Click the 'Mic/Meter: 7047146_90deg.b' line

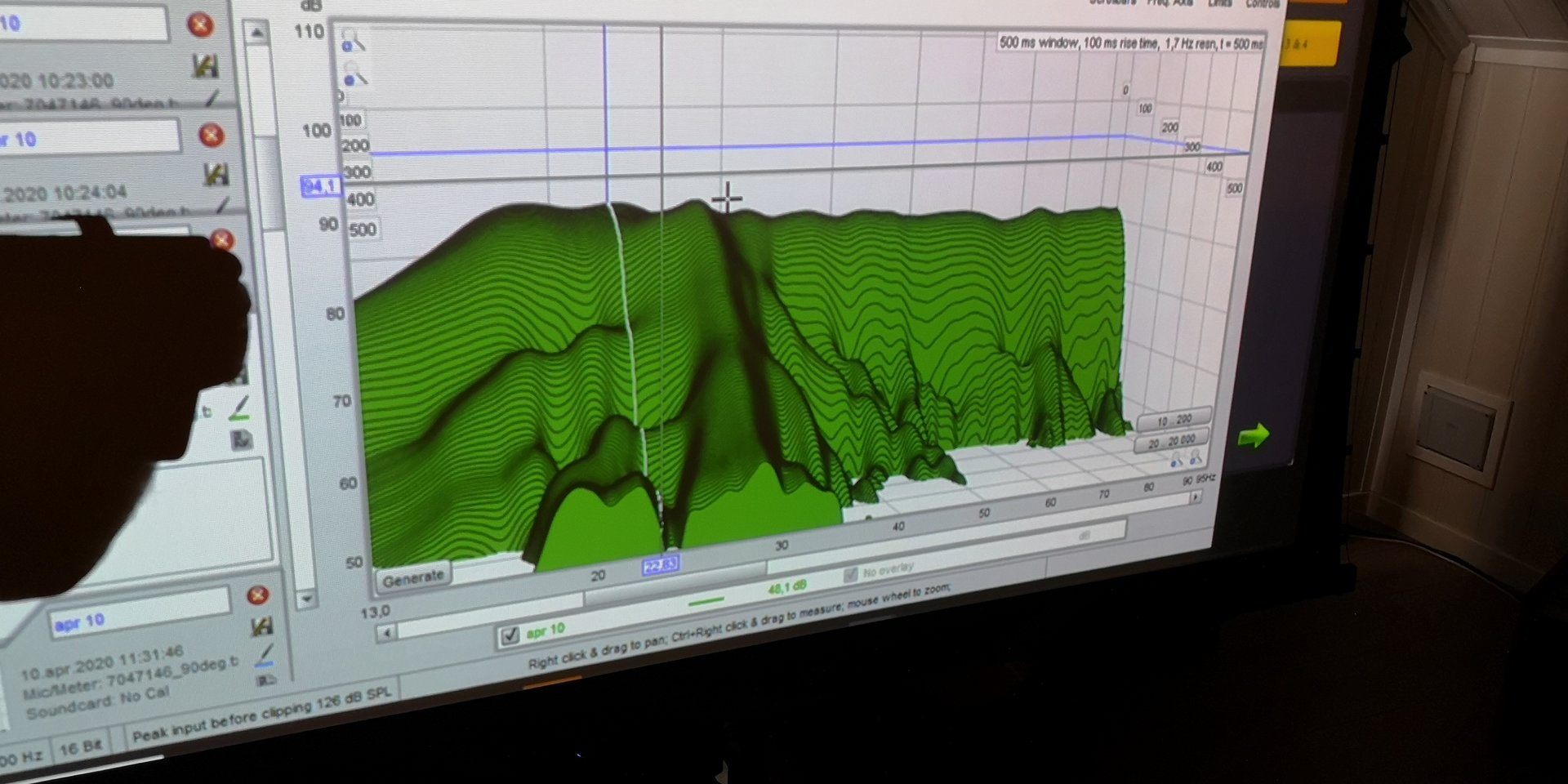pos(131,679)
